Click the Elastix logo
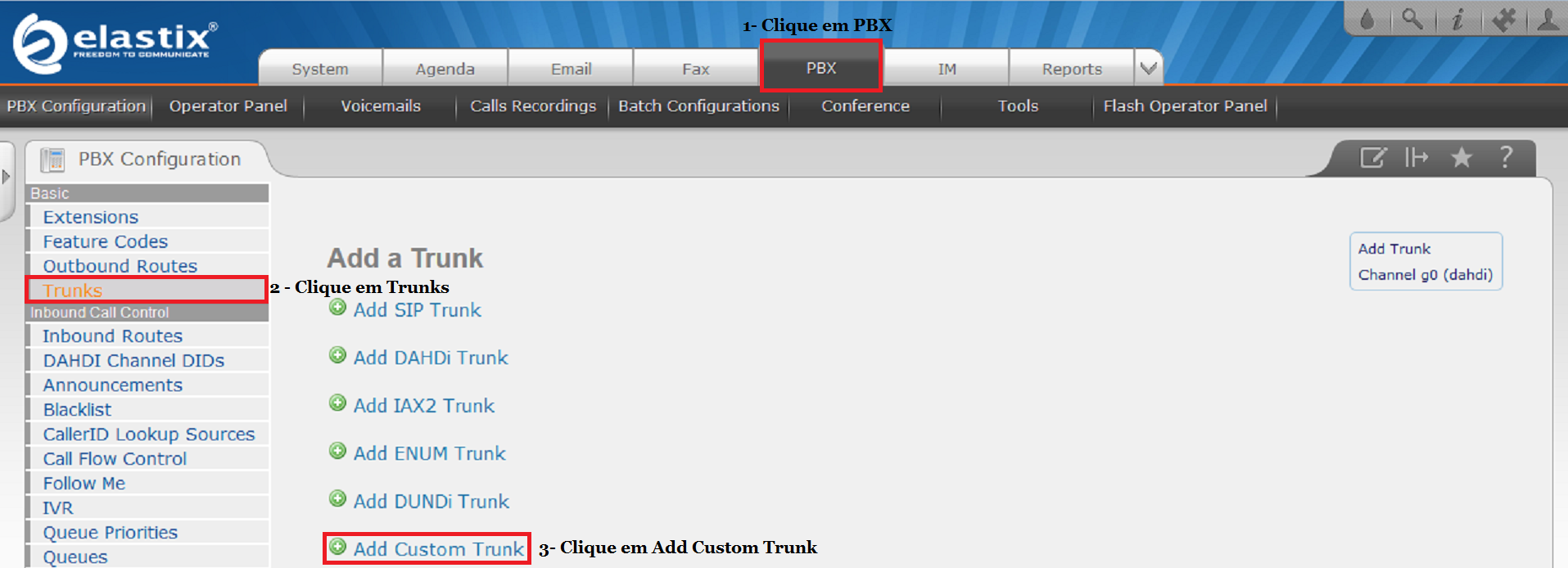1568x568 pixels. tap(115, 41)
